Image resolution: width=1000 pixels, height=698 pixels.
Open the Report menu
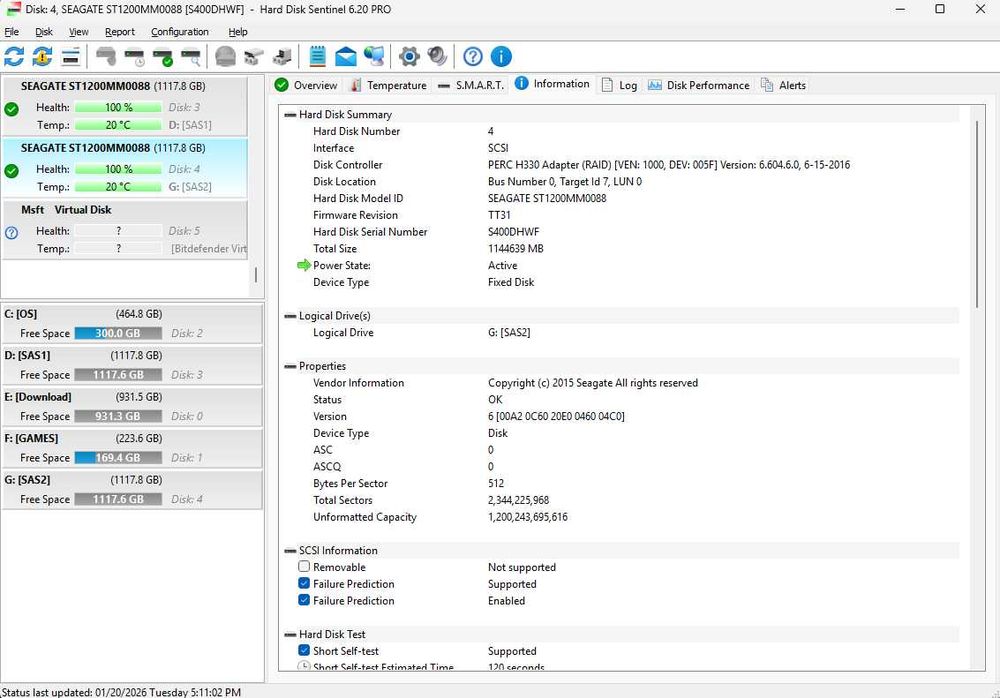tap(120, 32)
